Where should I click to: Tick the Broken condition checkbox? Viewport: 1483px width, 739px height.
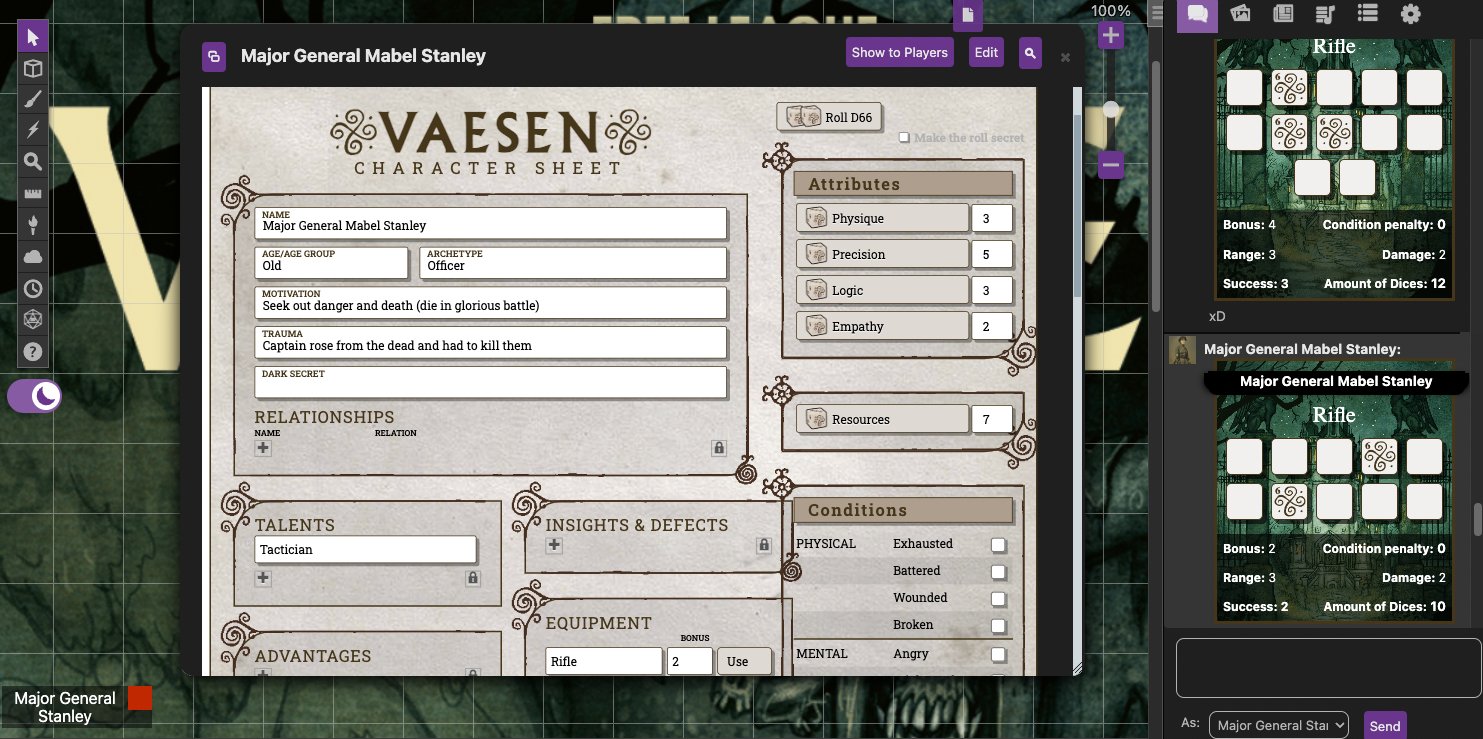click(x=998, y=626)
